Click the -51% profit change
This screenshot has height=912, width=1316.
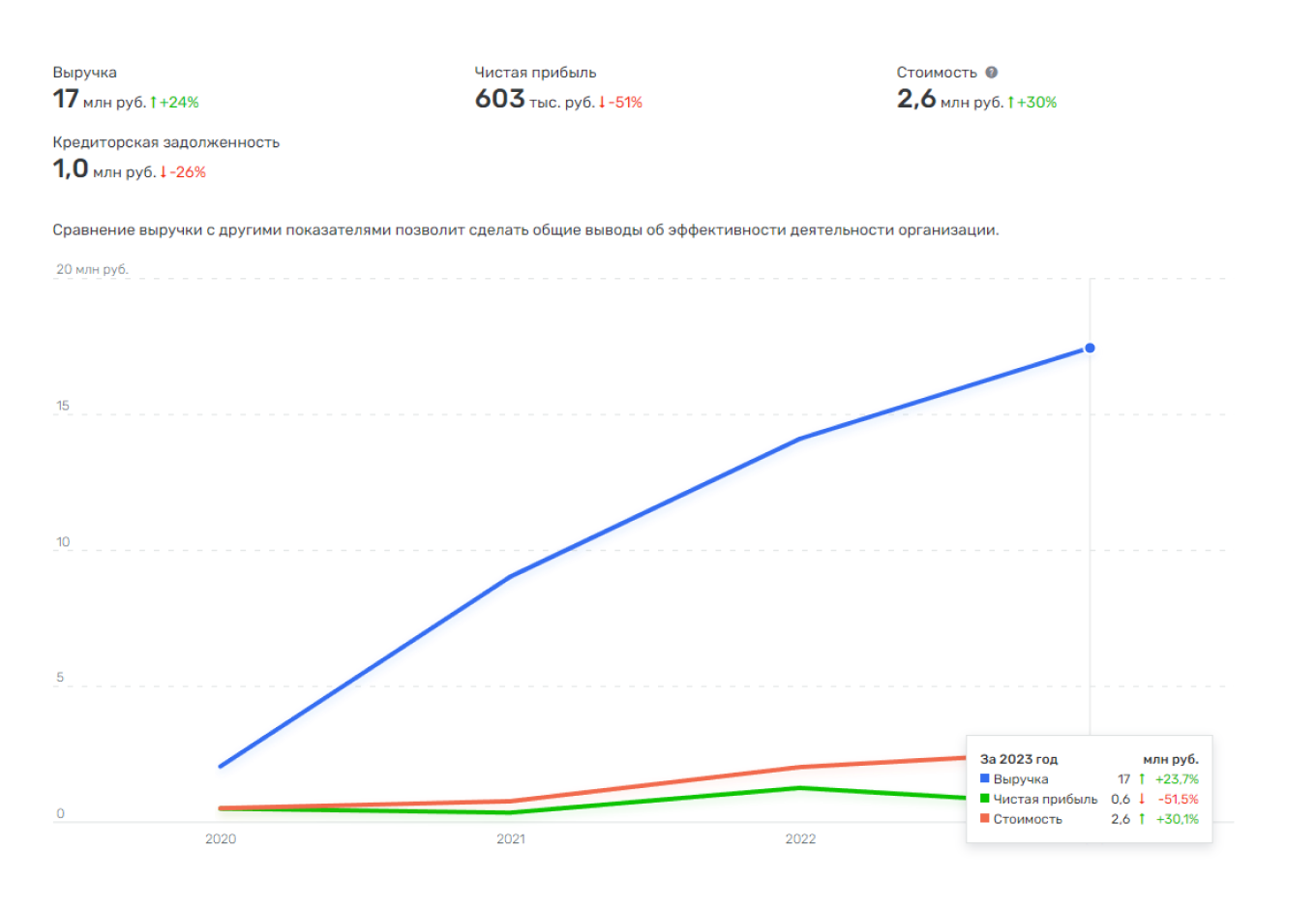click(626, 102)
